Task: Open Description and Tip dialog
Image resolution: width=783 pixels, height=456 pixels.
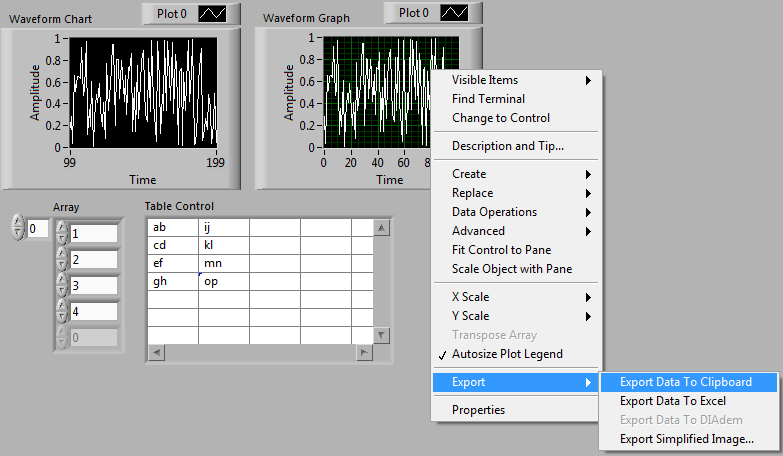Action: coord(516,146)
